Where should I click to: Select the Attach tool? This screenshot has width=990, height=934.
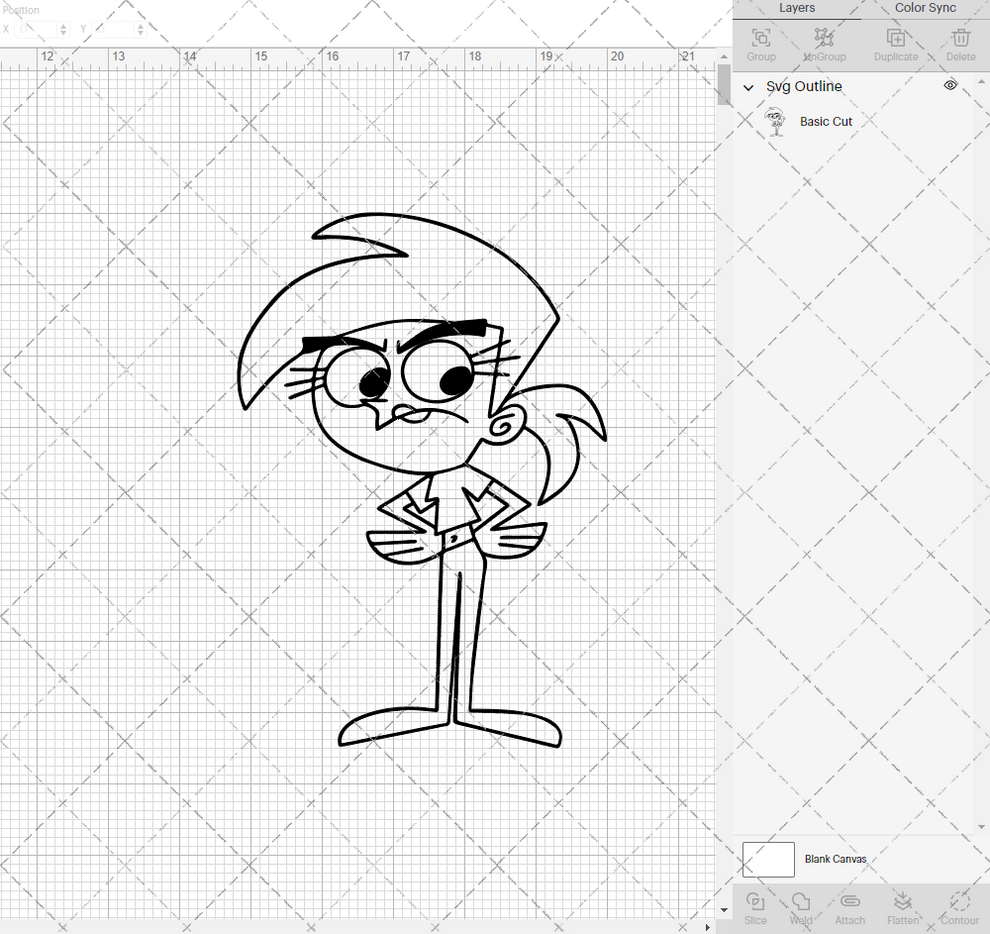point(850,905)
